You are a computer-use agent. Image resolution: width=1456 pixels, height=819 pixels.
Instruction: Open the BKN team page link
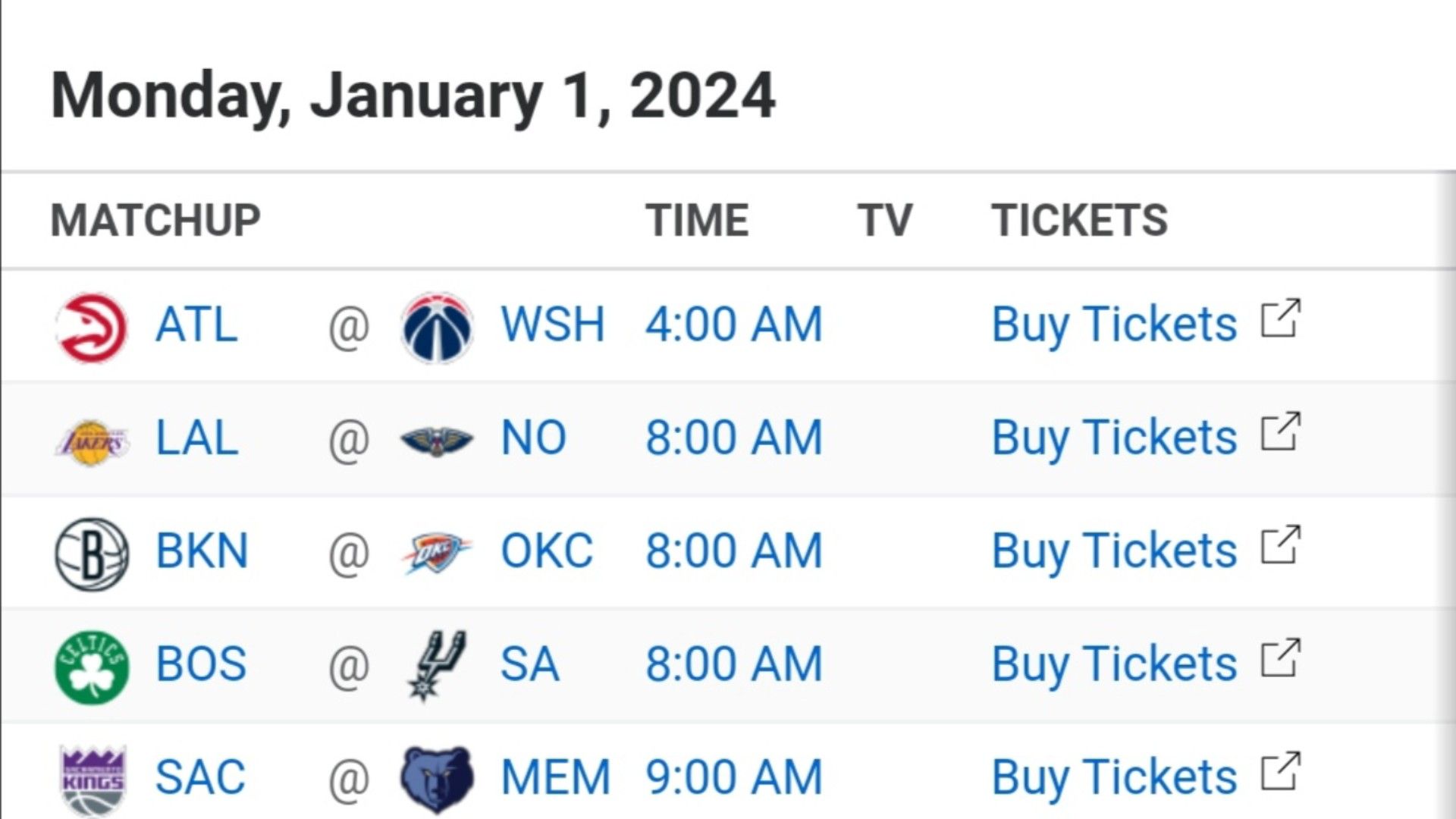202,551
